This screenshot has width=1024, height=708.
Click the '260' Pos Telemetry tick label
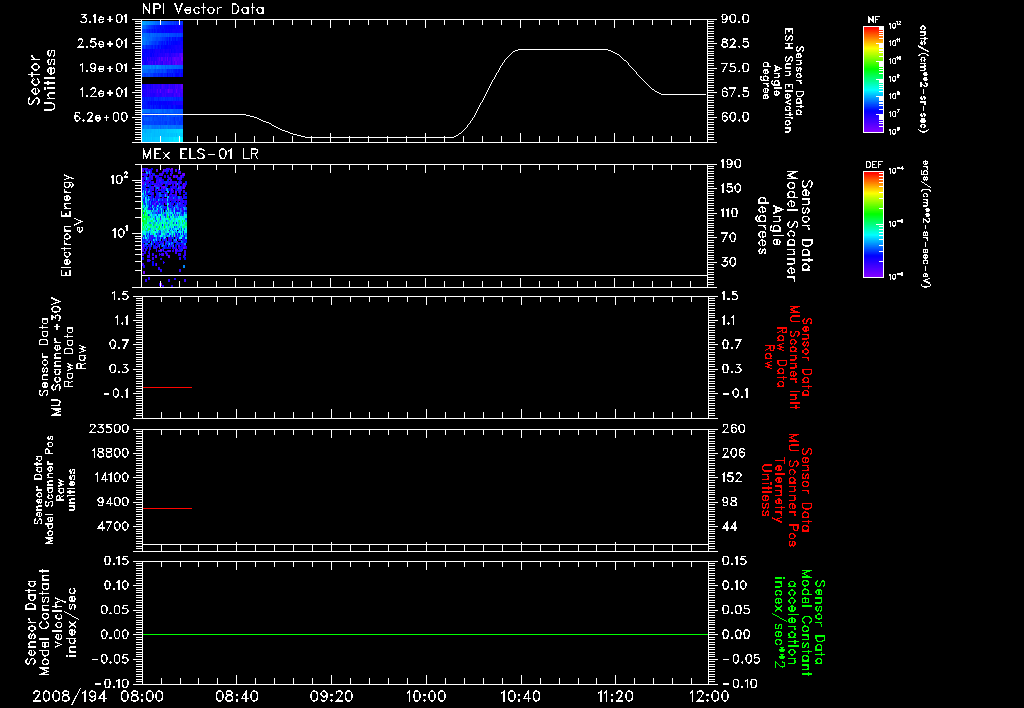pos(731,428)
